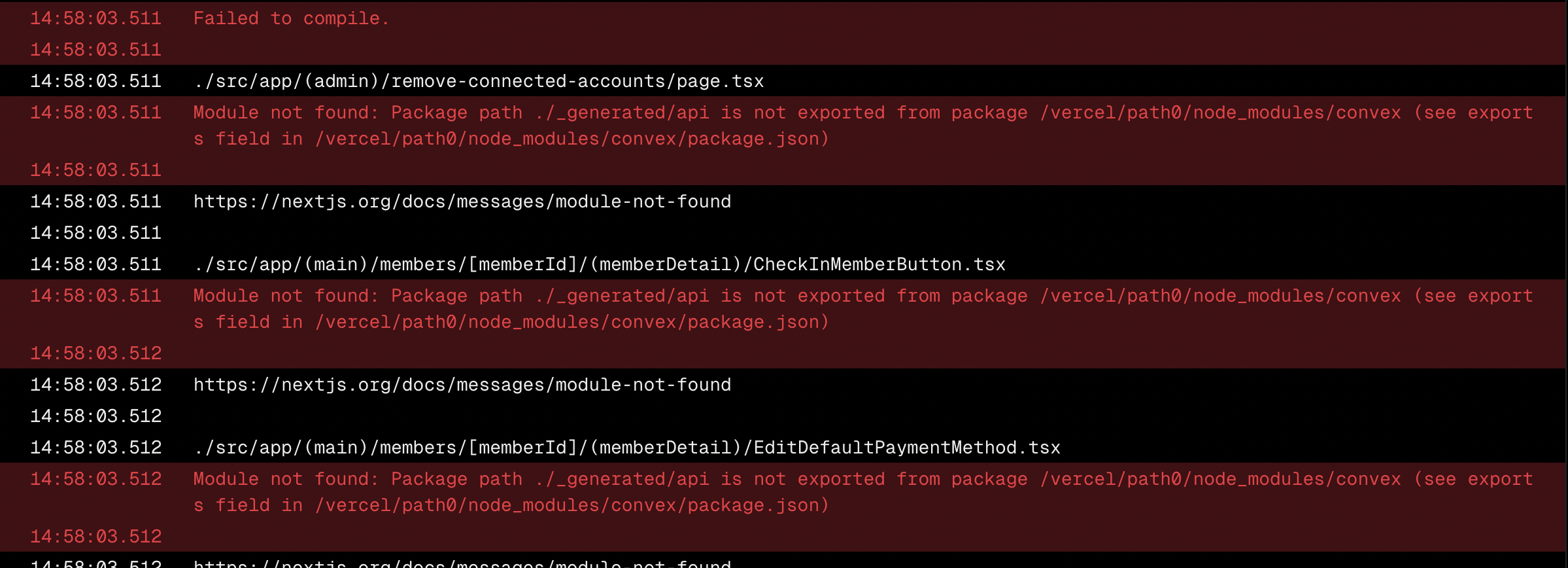Screen dimensions: 1568x568
Task: Click the package.json path in the third error
Action: 572,505
